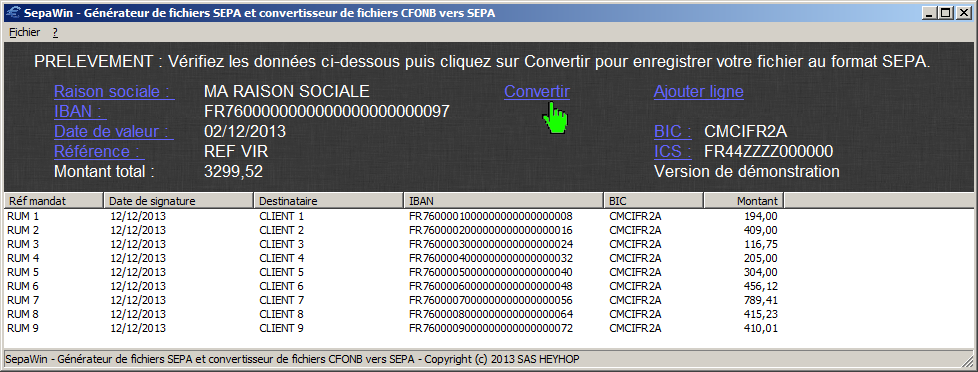The height and width of the screenshot is (372, 978).
Task: Click CLIENT 8 in Destinataire column
Action: click(281, 314)
